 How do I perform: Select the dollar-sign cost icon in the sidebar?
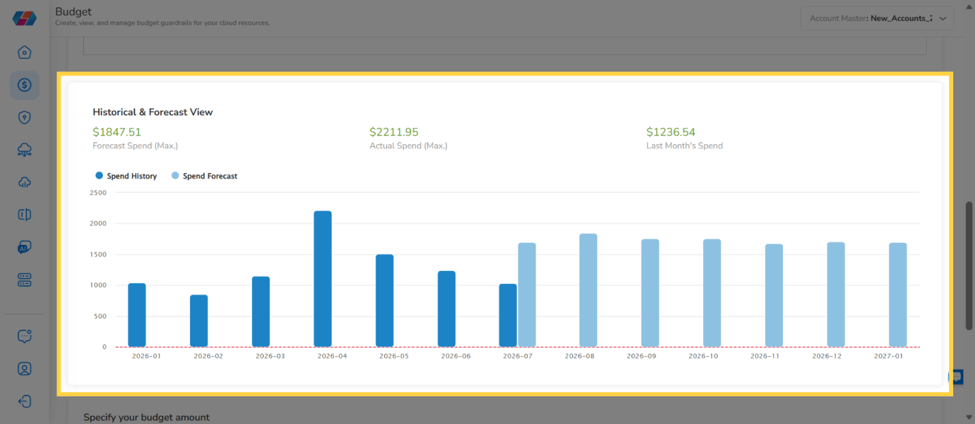[24, 85]
